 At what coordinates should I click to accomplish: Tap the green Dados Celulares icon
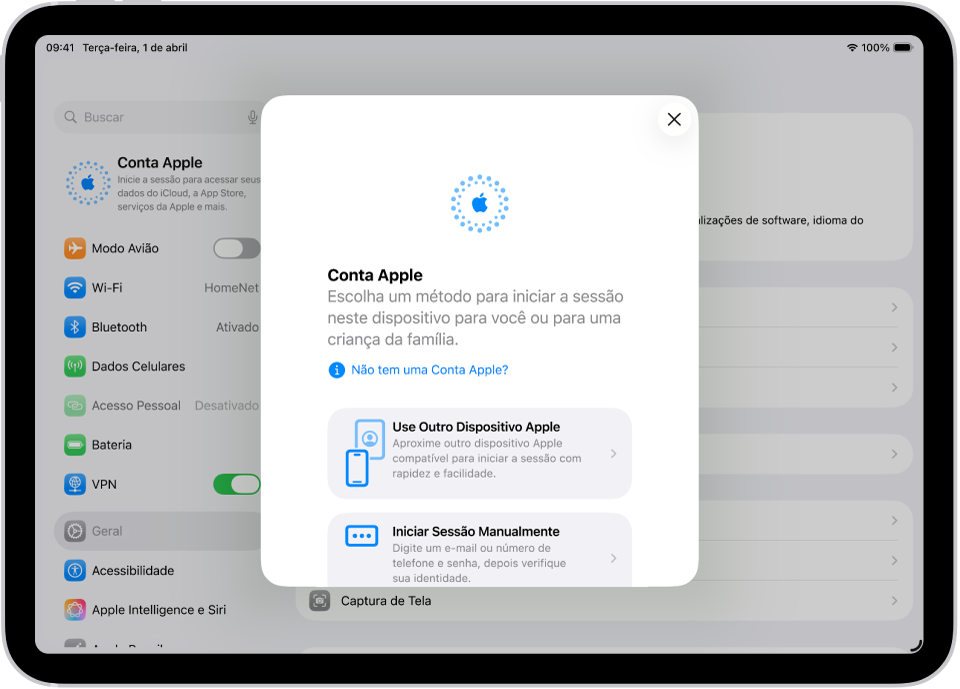click(74, 366)
